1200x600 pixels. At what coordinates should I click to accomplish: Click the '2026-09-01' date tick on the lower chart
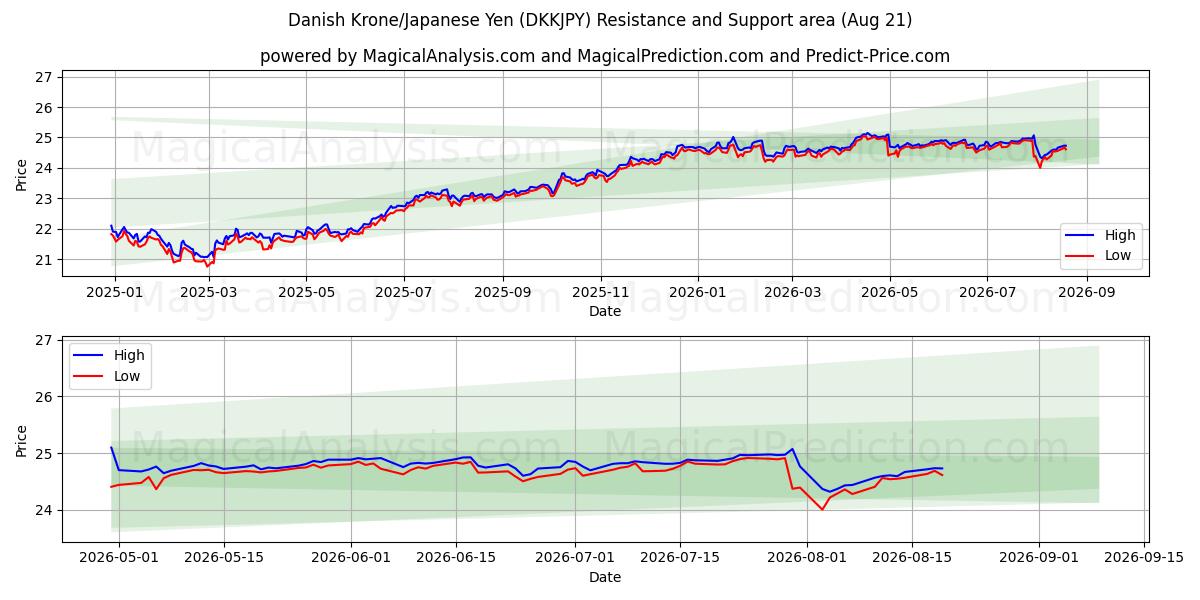[x=1039, y=558]
